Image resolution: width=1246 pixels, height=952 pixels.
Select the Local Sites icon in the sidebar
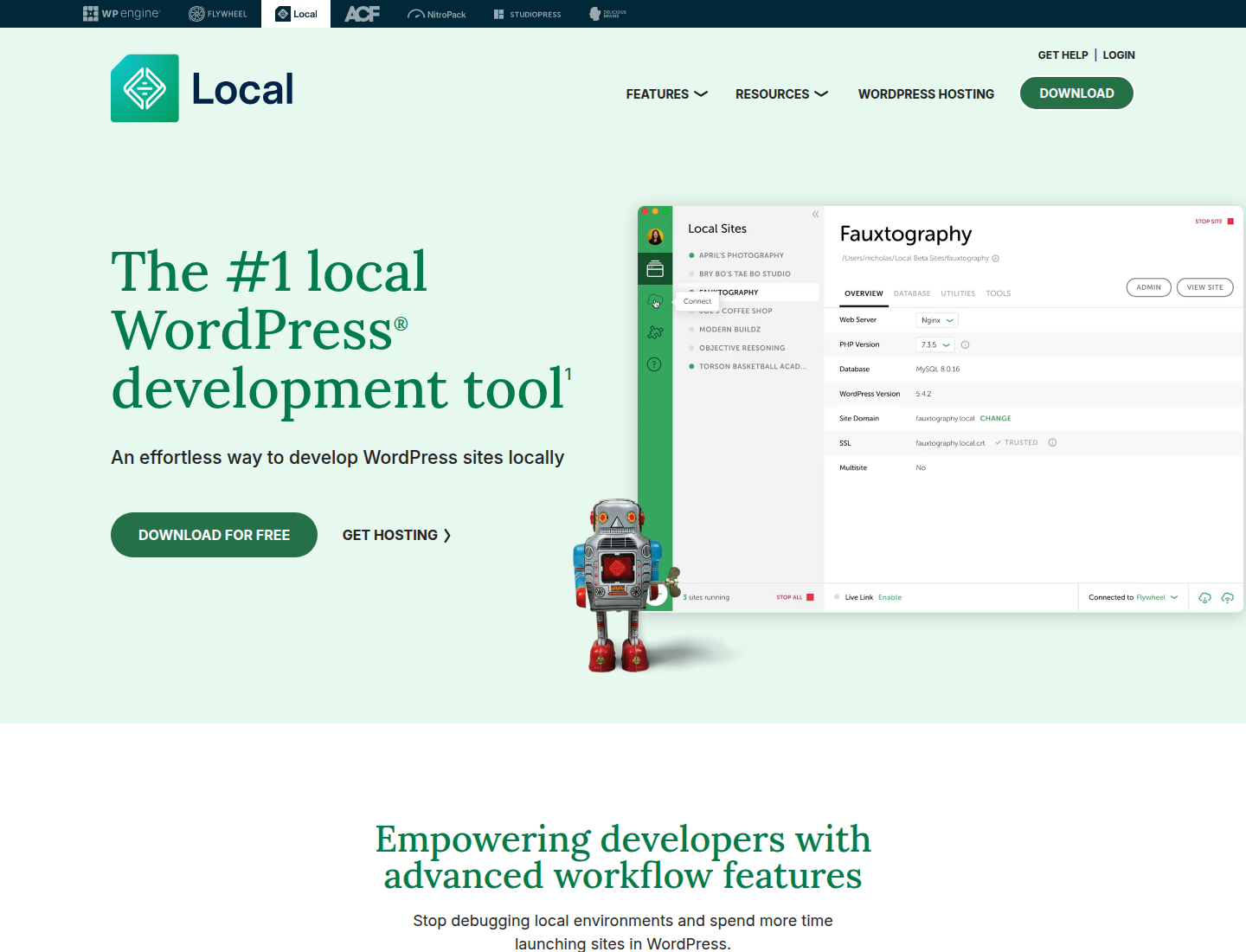pos(655,269)
